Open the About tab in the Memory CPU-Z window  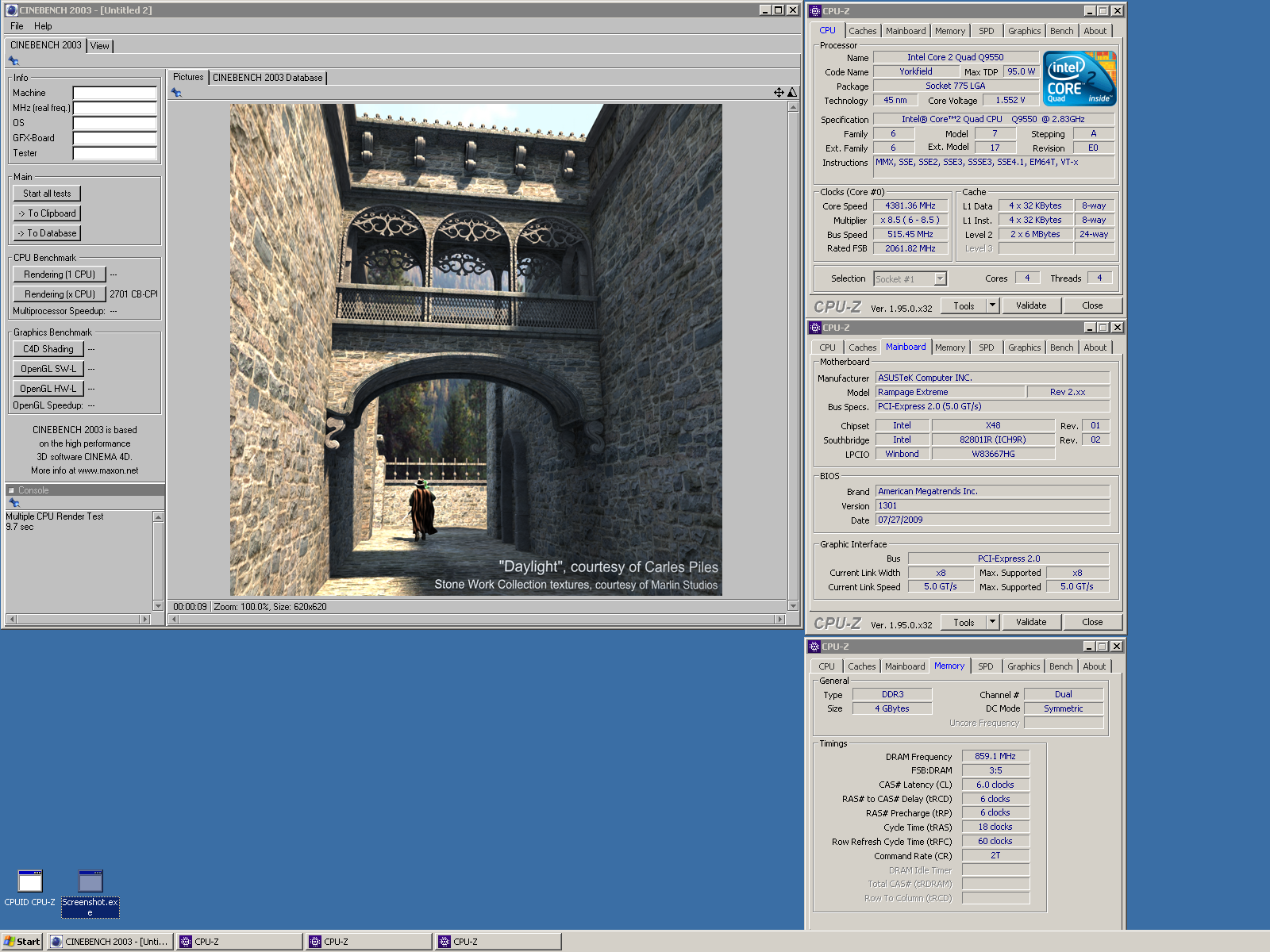1095,666
